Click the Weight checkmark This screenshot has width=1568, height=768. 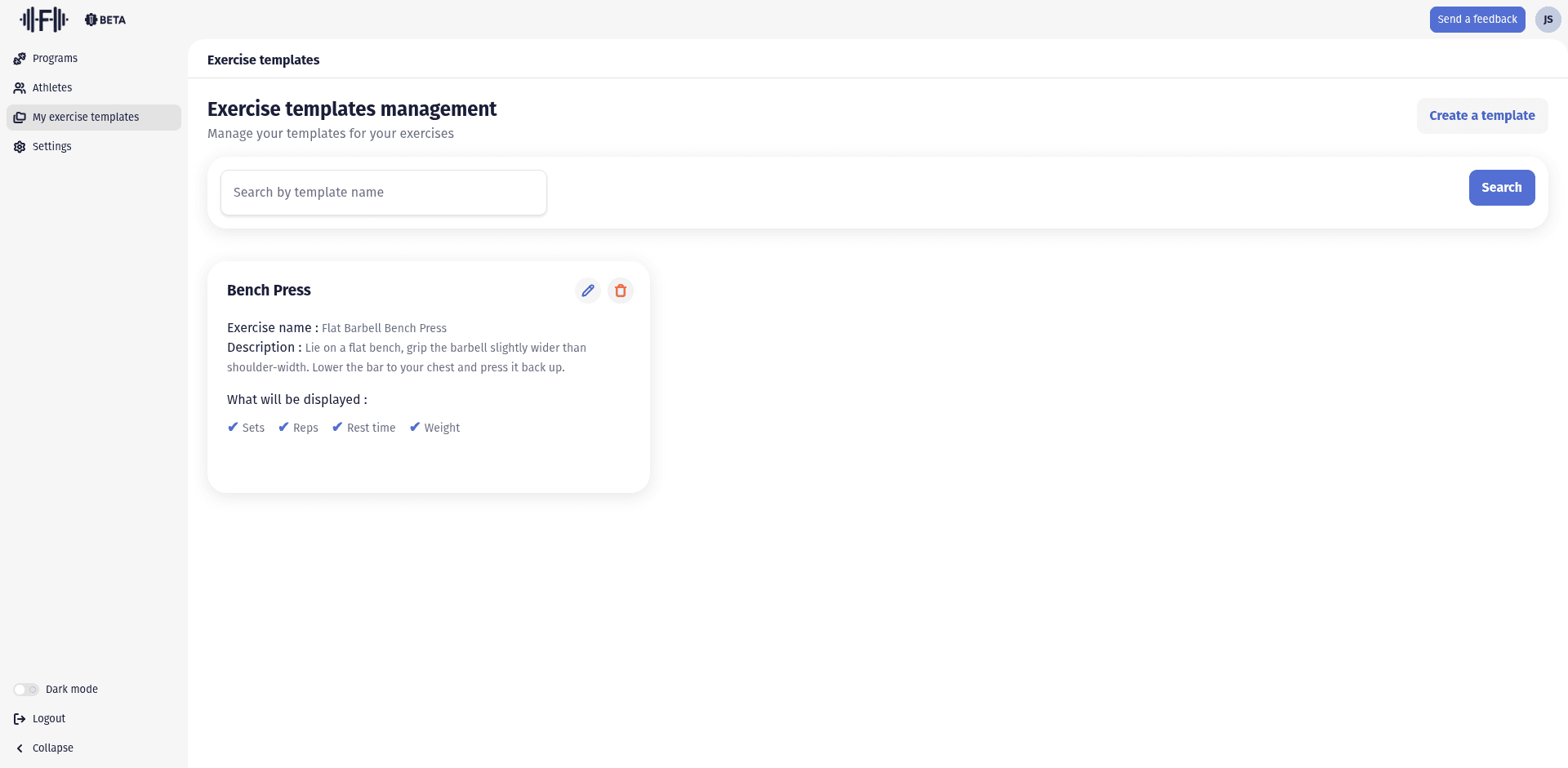click(x=415, y=427)
